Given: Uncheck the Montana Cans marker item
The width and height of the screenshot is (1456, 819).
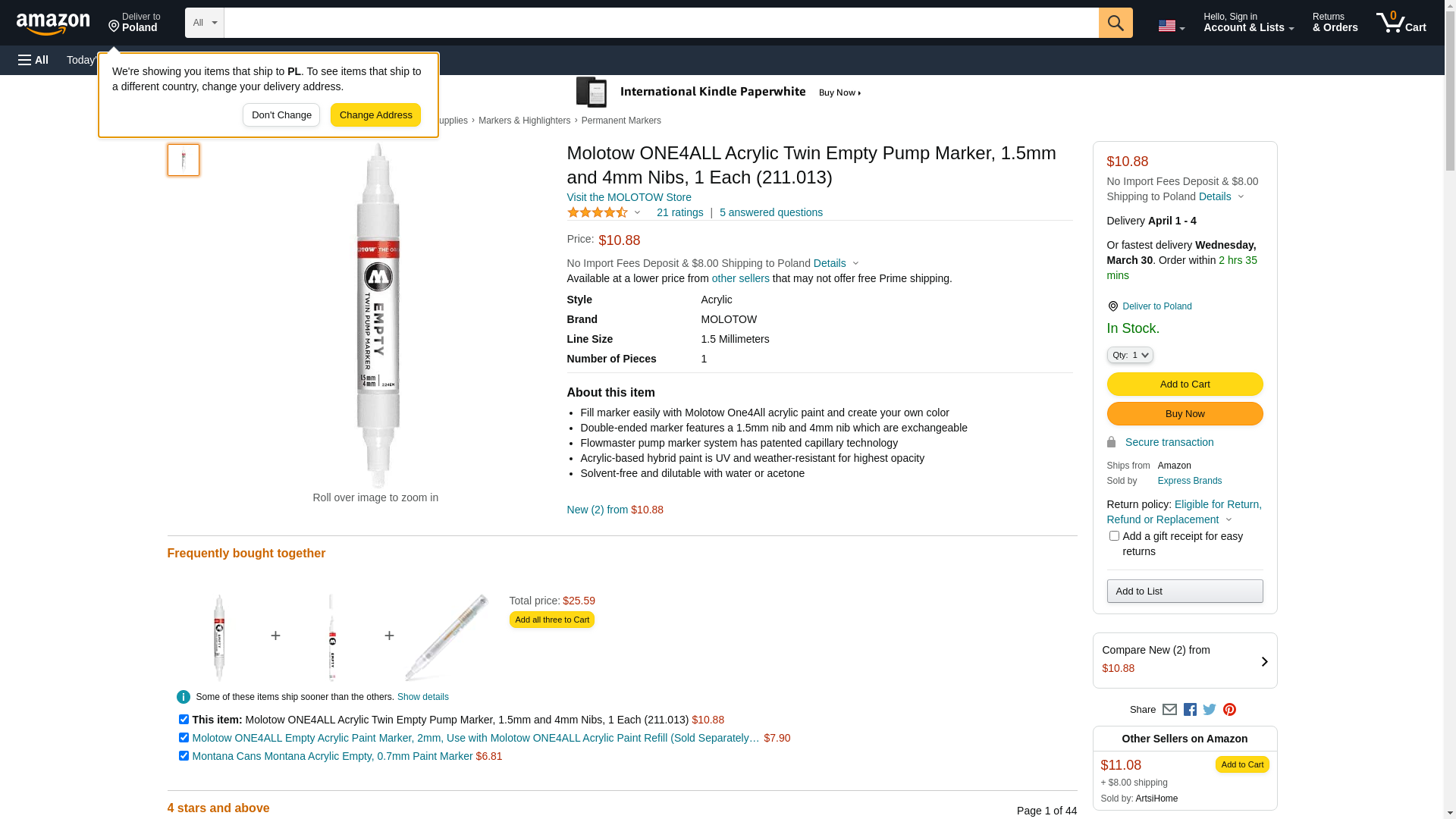Looking at the screenshot, I should [x=184, y=756].
